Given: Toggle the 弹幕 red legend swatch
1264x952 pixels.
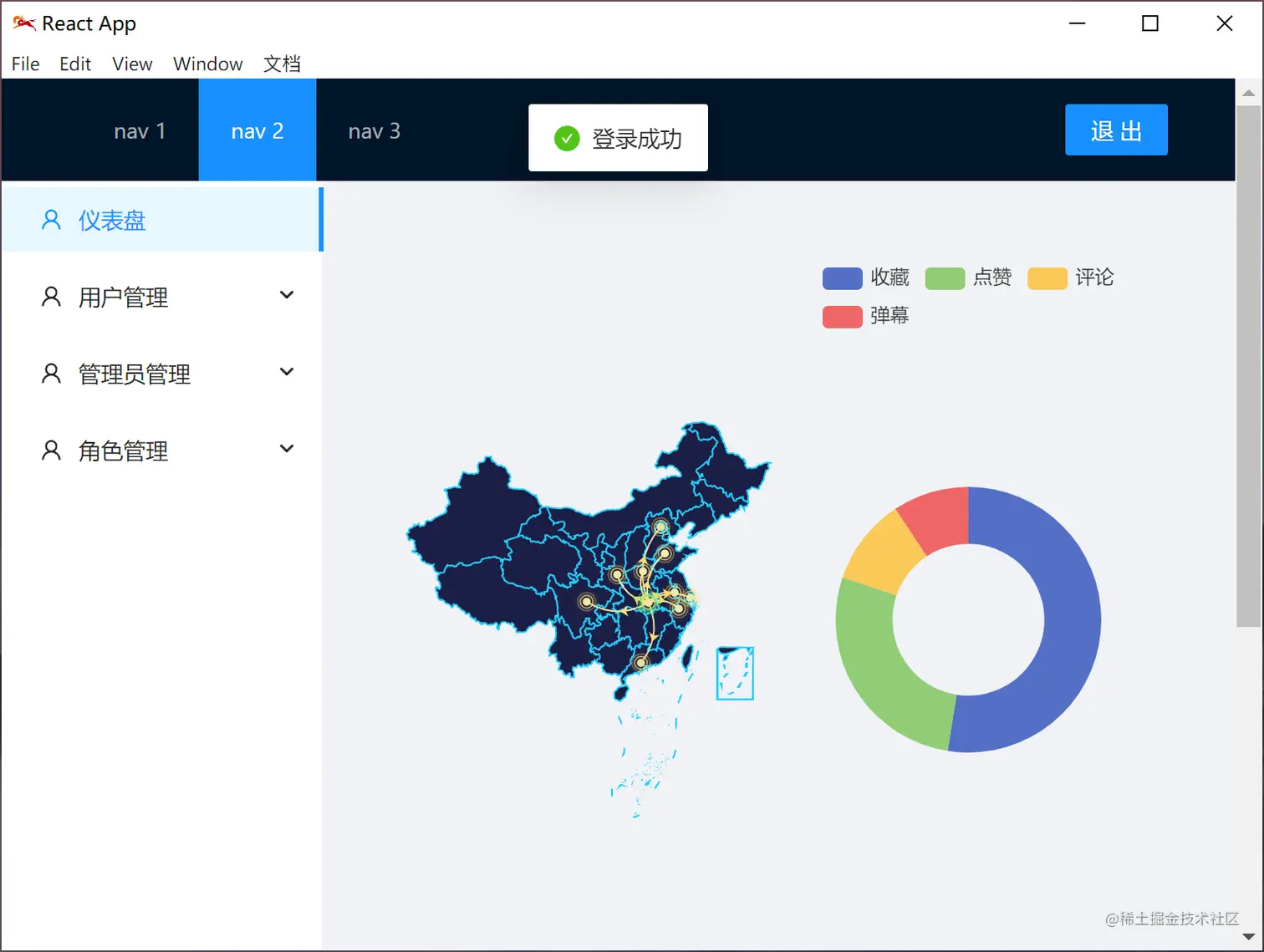Looking at the screenshot, I should [x=843, y=317].
